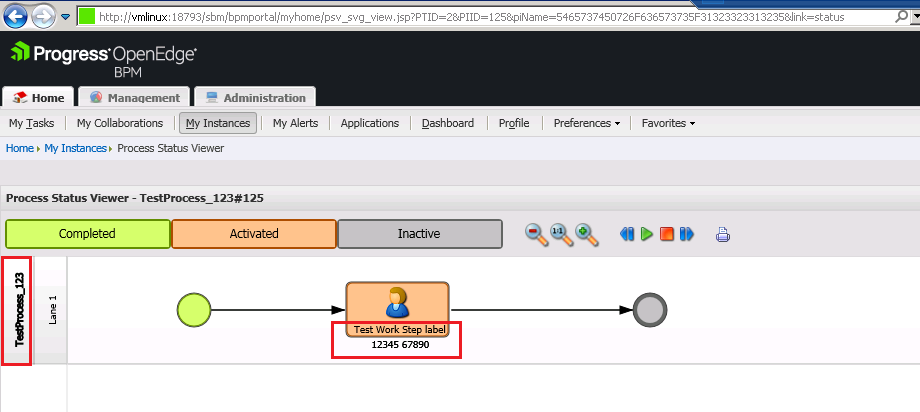Select the Test Work Step label activity node
The width and height of the screenshot is (920, 412).
pyautogui.click(x=397, y=309)
